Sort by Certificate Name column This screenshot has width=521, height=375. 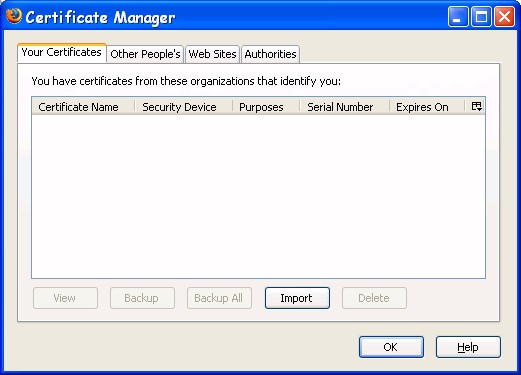[83, 107]
